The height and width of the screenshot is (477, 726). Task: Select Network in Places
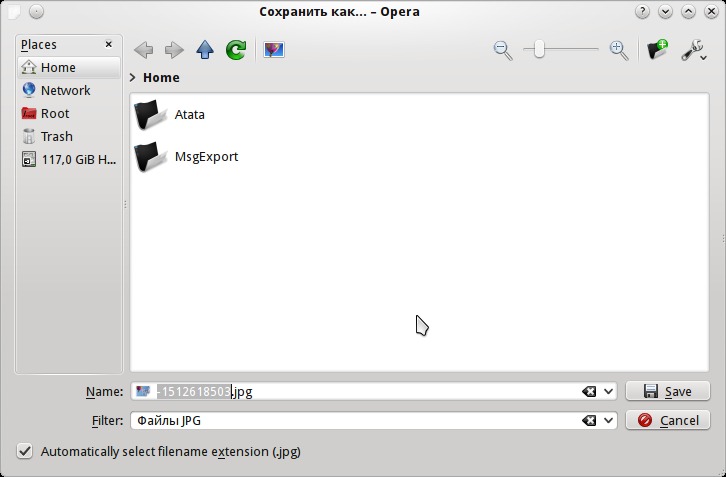pyautogui.click(x=69, y=90)
